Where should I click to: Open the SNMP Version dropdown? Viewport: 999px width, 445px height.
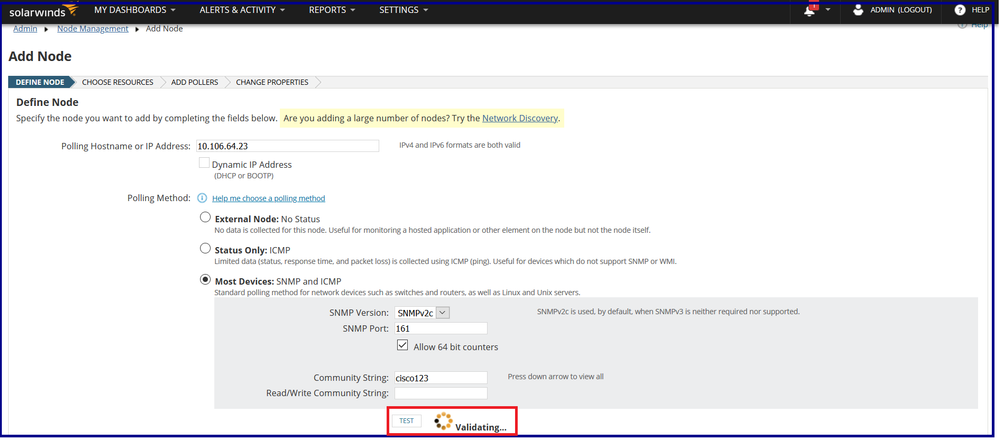[422, 312]
